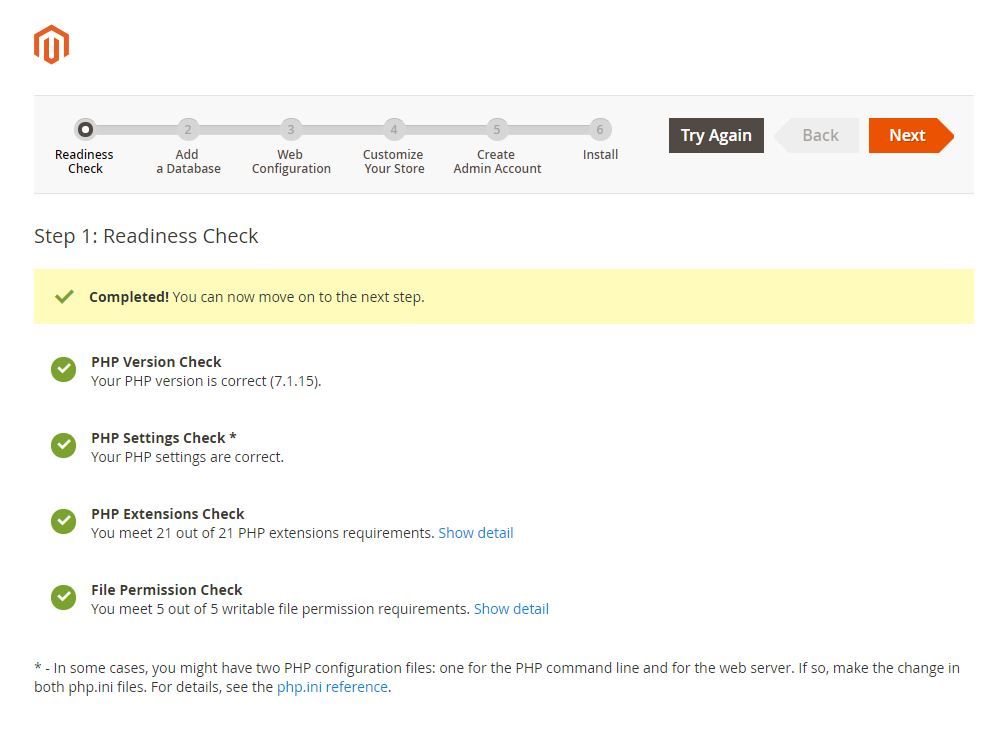Go to the Next step
The image size is (993, 735).
pyautogui.click(x=908, y=135)
